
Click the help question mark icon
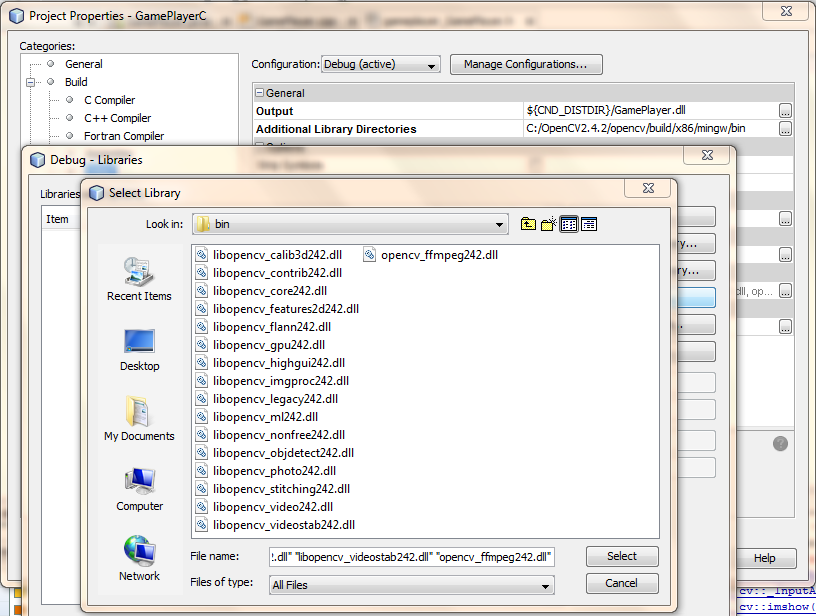(780, 444)
